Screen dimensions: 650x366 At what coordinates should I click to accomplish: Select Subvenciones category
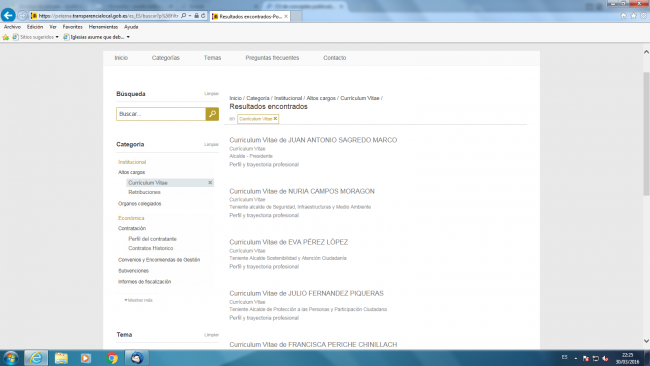(x=133, y=271)
